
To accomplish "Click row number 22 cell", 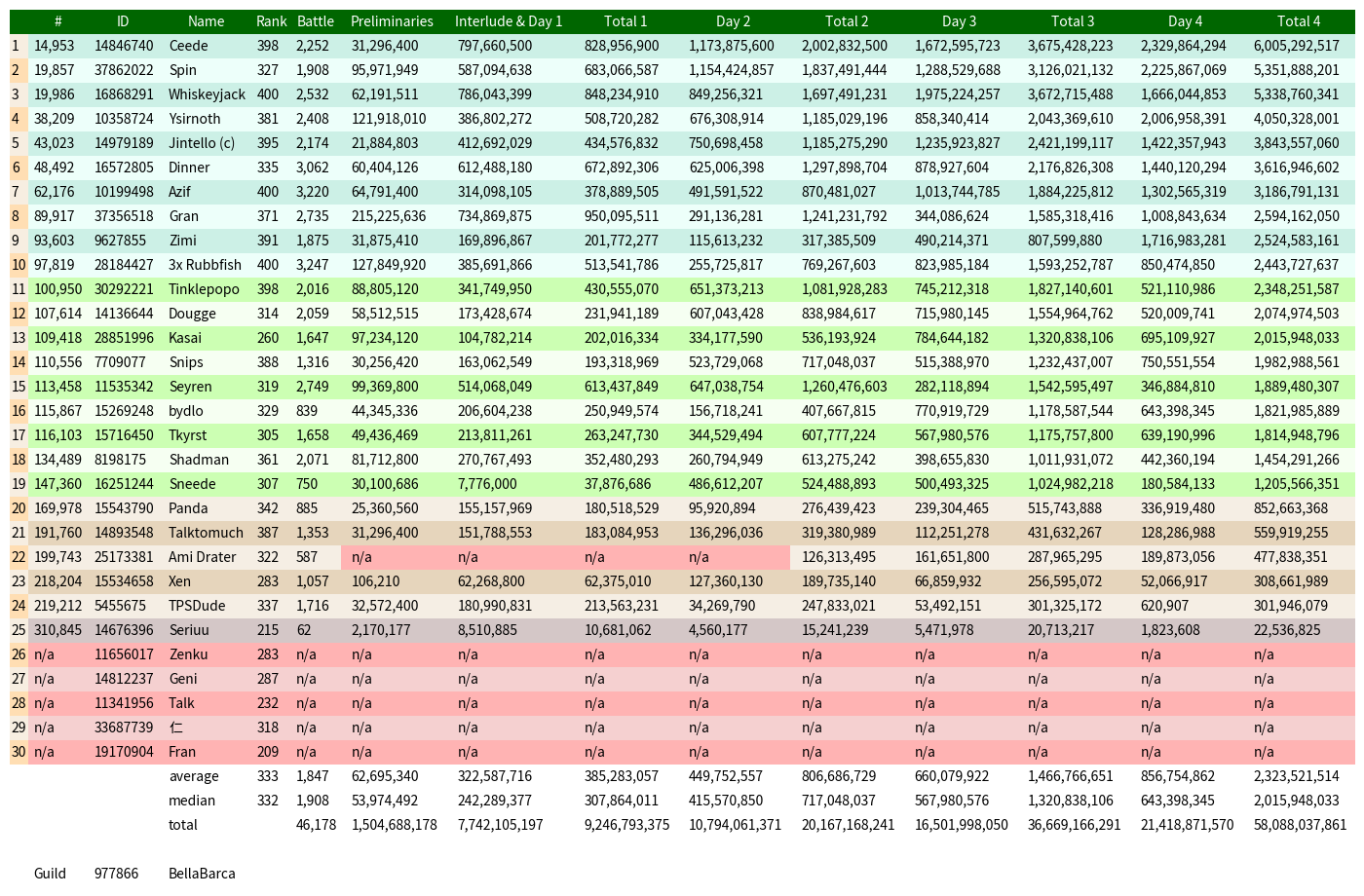I will pos(19,557).
